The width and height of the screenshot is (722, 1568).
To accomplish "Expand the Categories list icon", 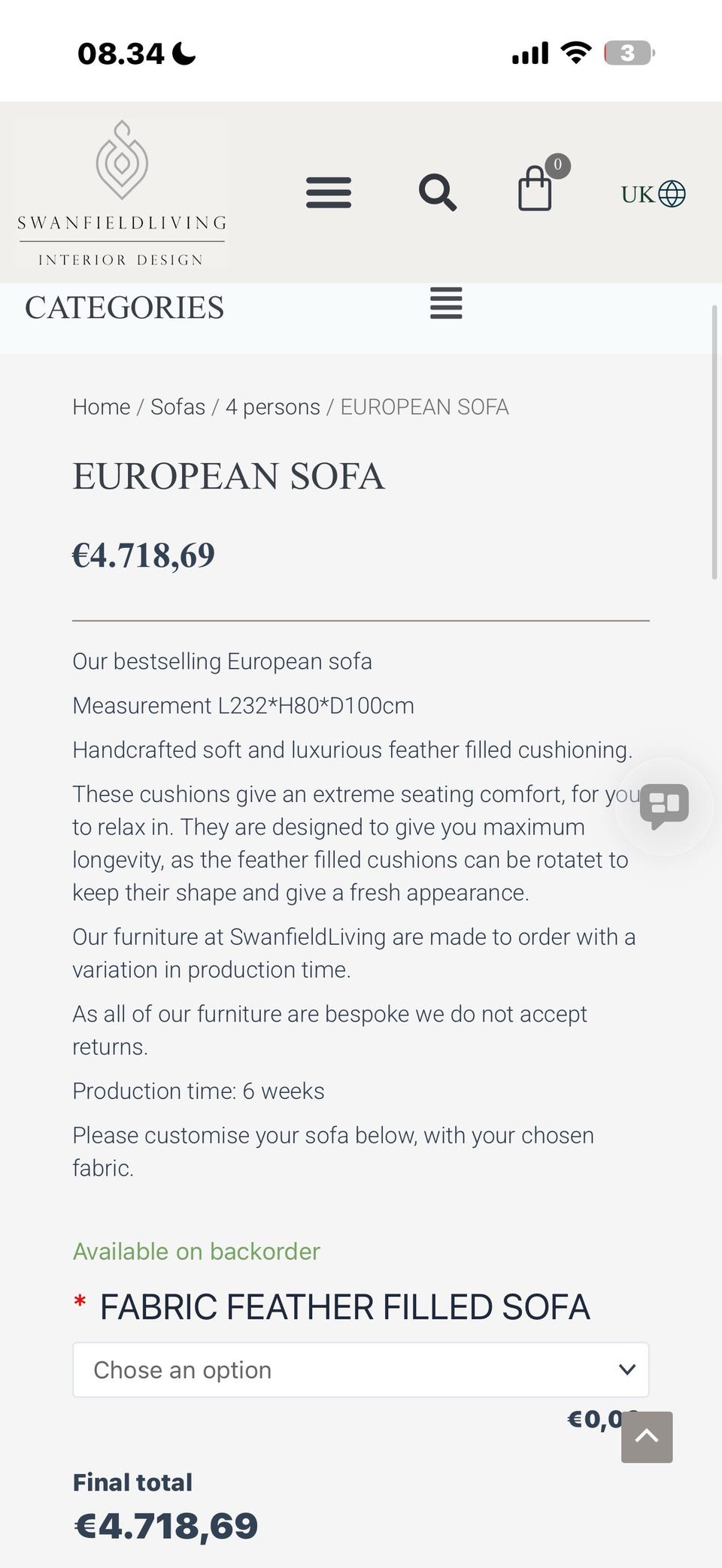I will (446, 303).
